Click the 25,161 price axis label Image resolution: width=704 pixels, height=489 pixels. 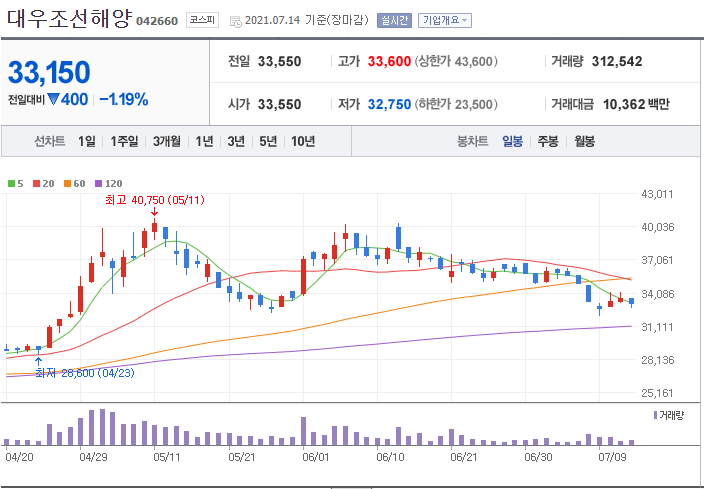pos(657,393)
